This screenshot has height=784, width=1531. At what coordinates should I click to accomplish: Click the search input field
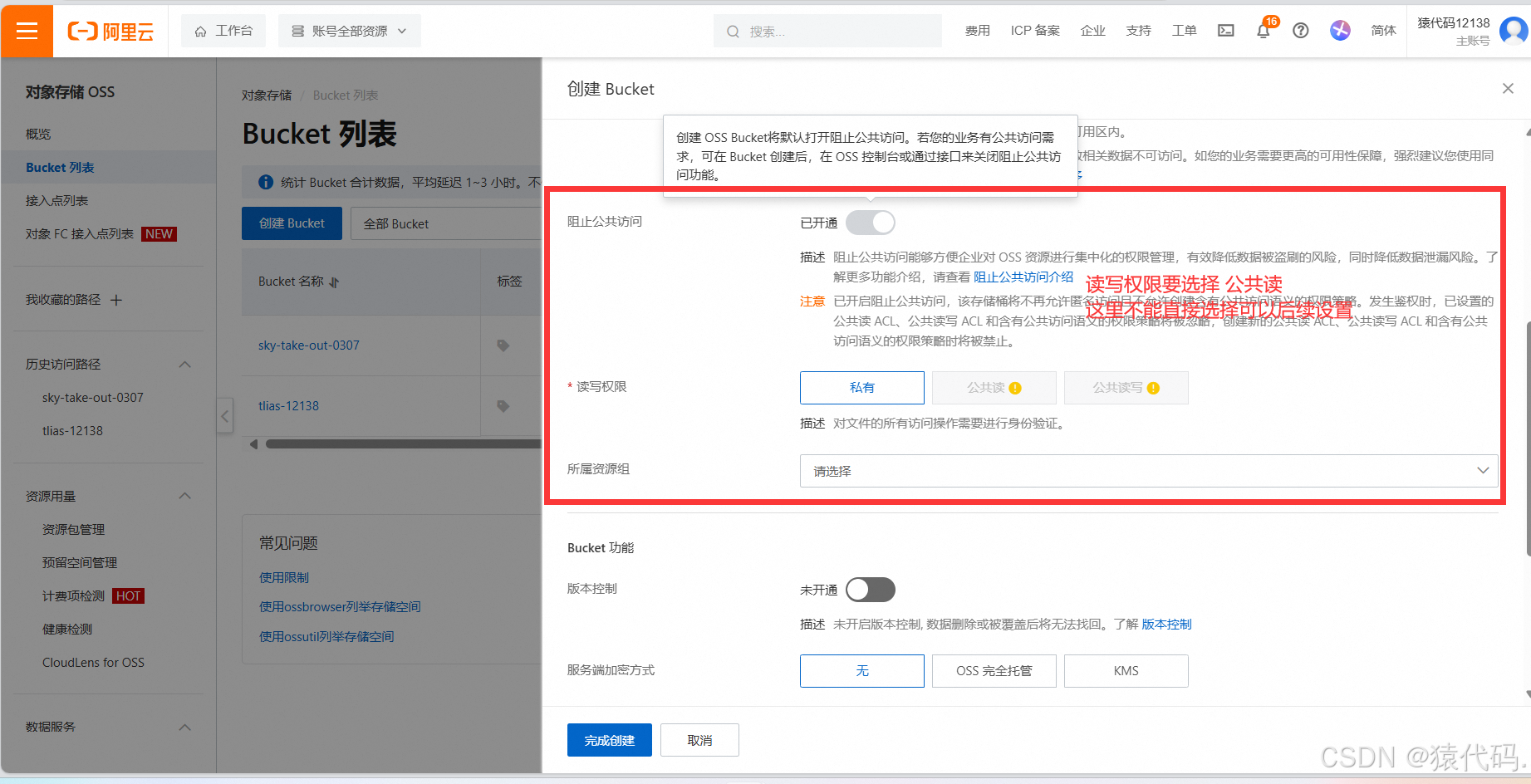tap(827, 31)
